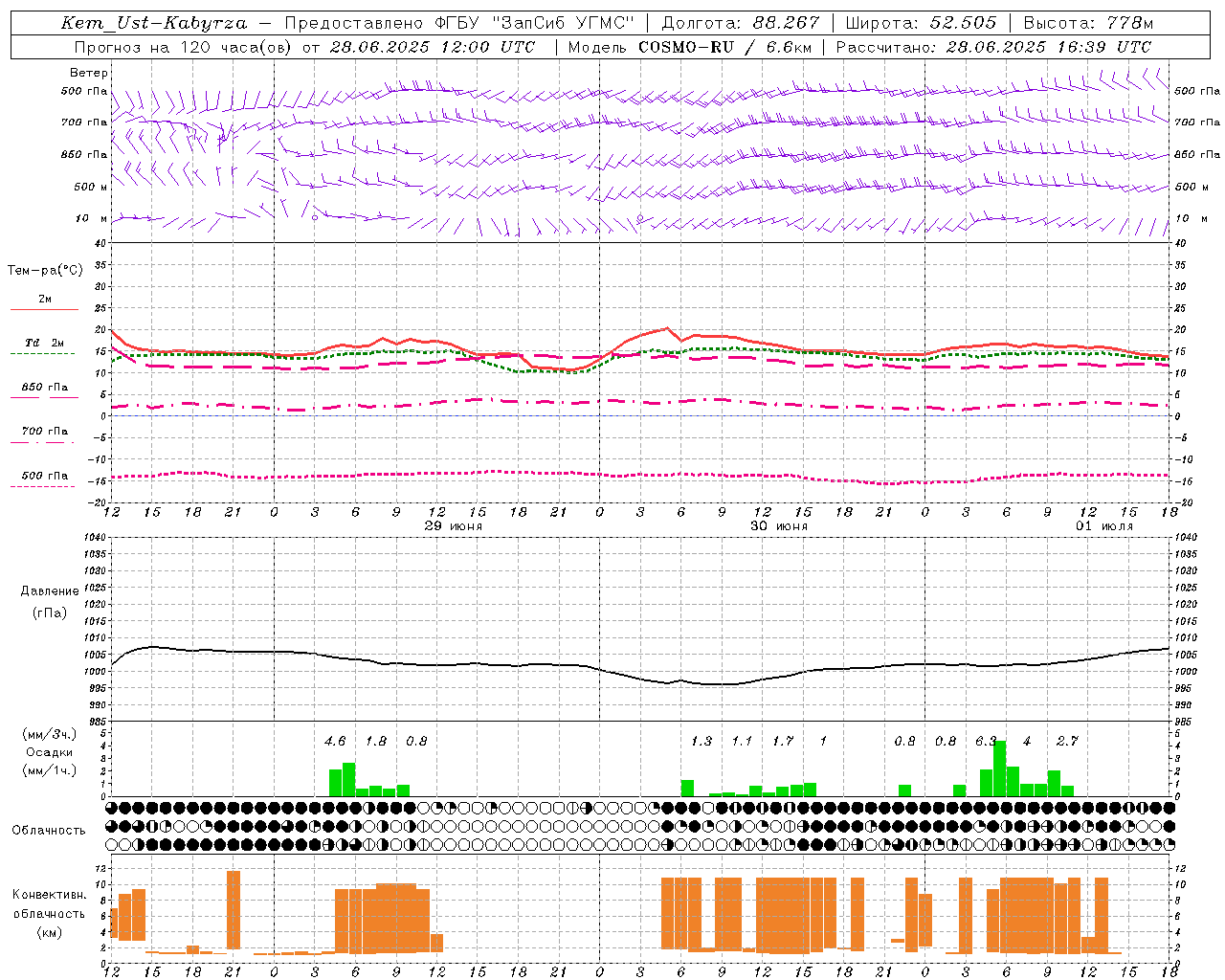Screen dimensions: 1225x980
Task: Click the 2.7 precipitation total value
Action: tap(1067, 741)
